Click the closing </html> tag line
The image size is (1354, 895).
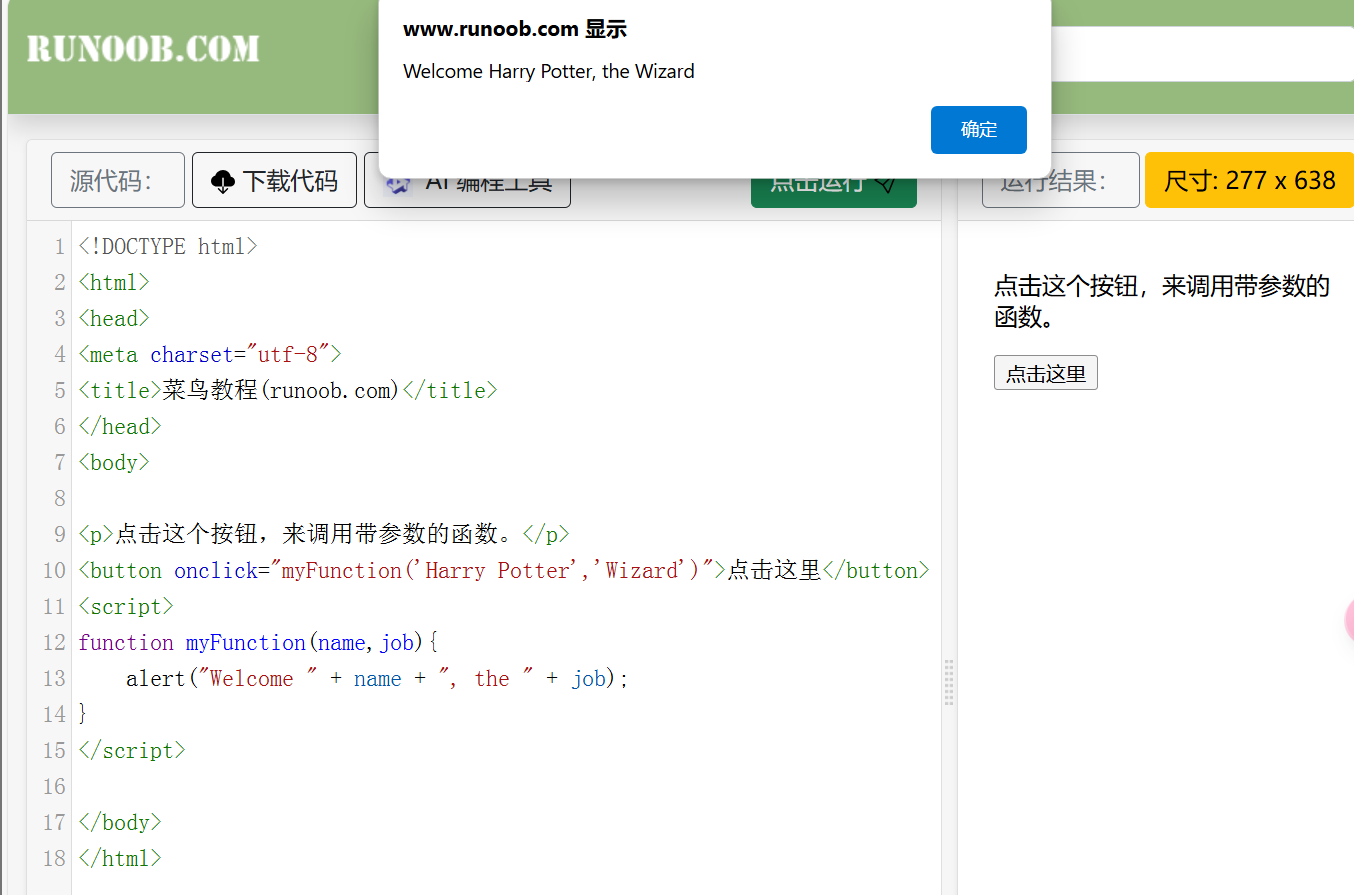[119, 858]
